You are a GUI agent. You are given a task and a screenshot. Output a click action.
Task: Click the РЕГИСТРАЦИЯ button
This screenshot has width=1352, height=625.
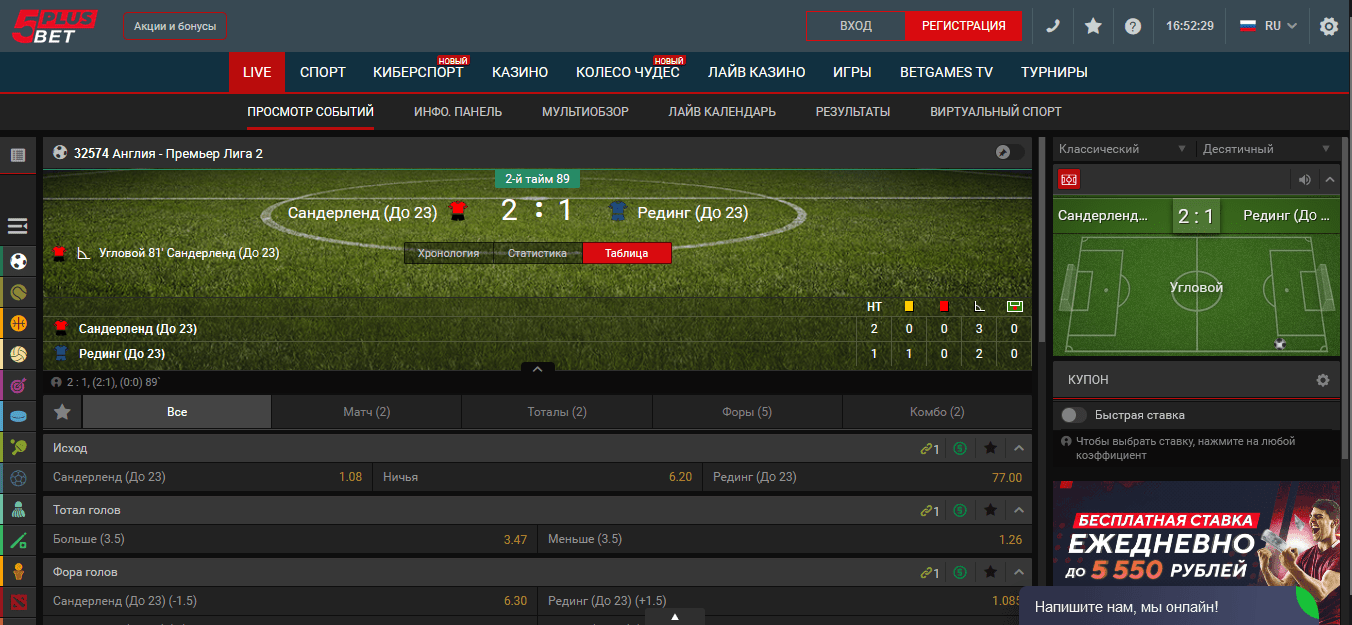tap(964, 26)
